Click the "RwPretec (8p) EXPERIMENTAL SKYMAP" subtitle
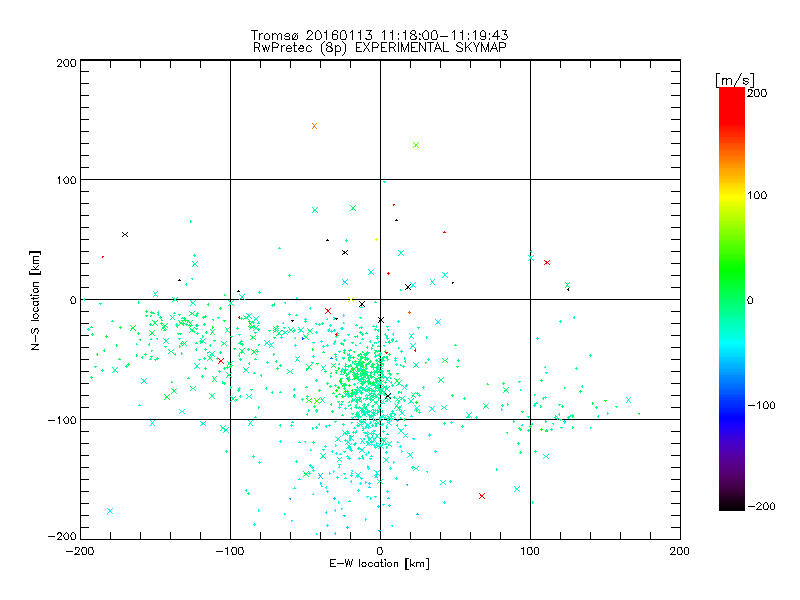 (x=380, y=48)
